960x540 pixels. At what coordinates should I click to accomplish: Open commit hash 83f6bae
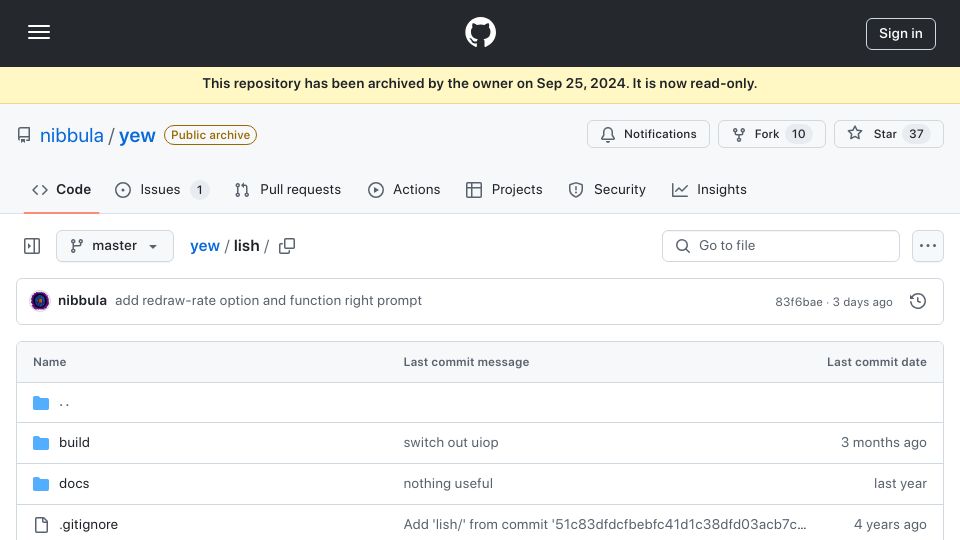(798, 302)
